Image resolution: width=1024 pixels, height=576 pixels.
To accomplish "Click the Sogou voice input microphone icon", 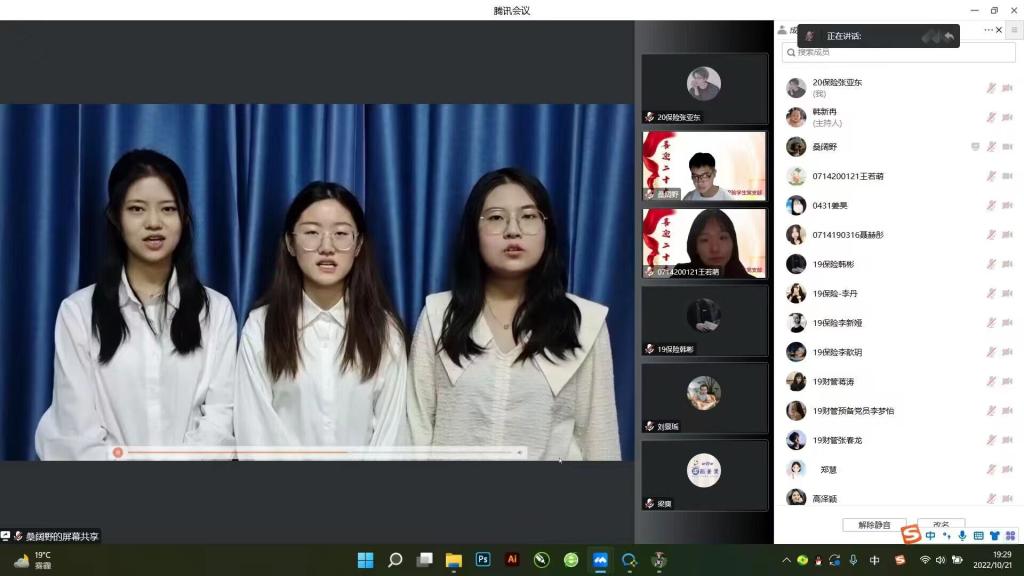I will tap(961, 535).
